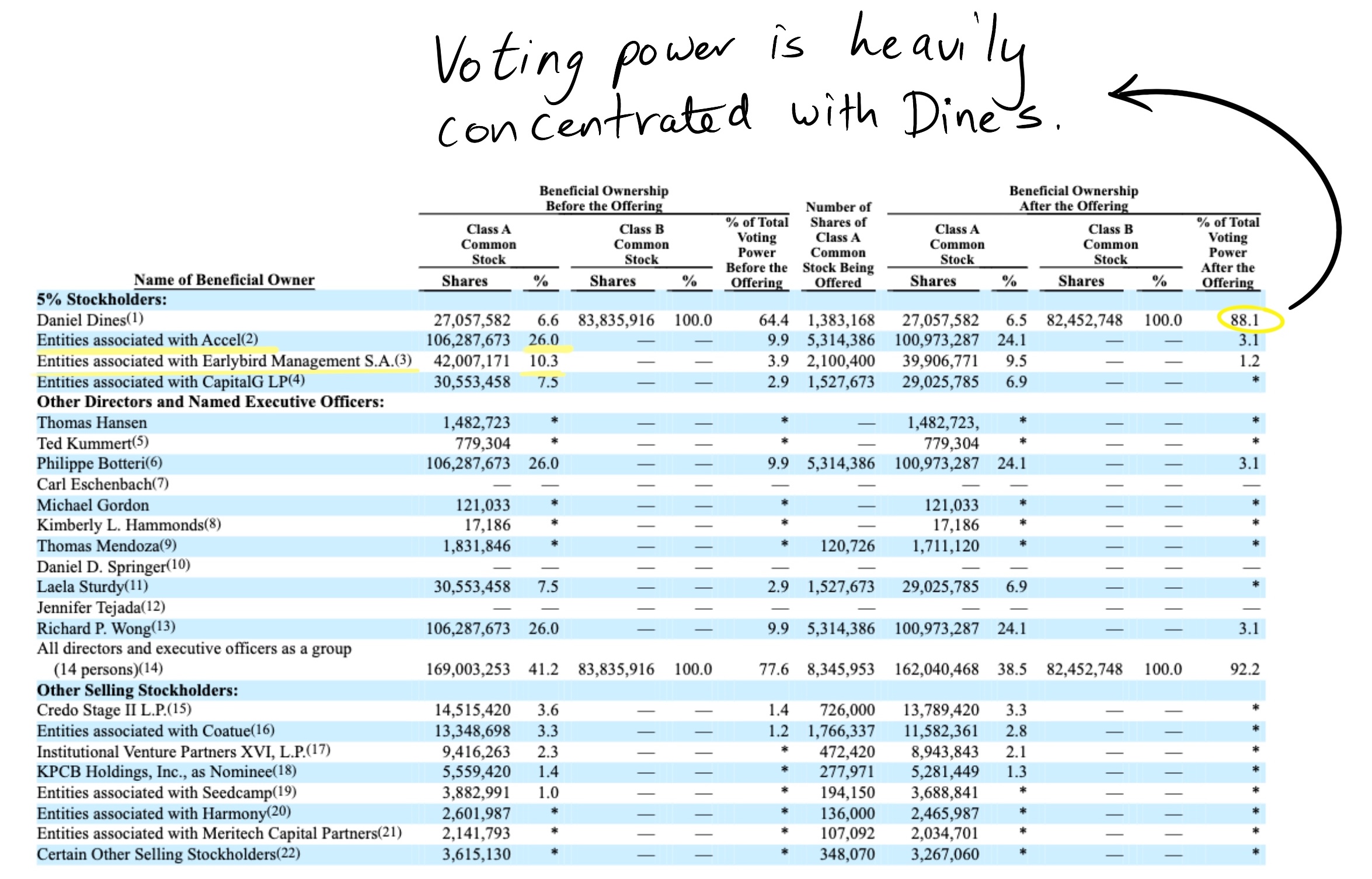Select 'Entities associated with Meritech Capital Partners(21)'
The image size is (1372, 879).
219,833
